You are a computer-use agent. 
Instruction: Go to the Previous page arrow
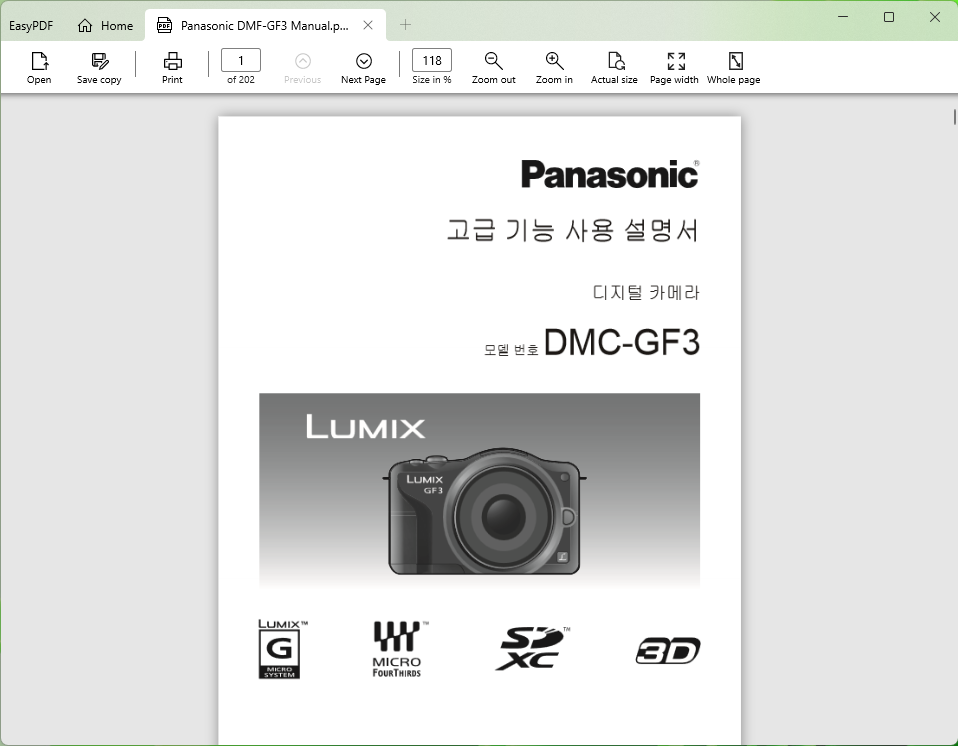click(x=303, y=61)
